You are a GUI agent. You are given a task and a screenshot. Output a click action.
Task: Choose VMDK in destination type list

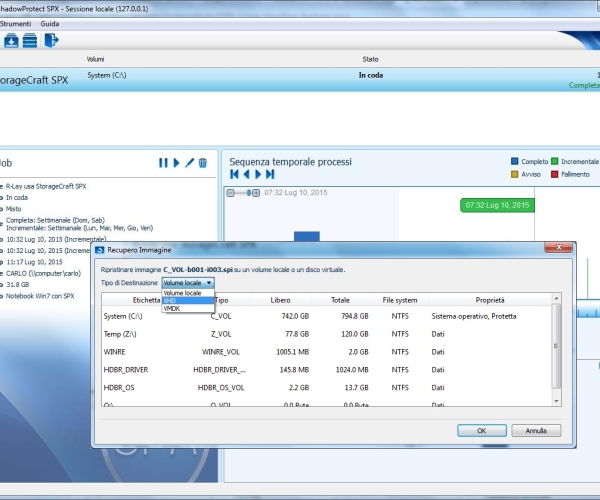(172, 309)
